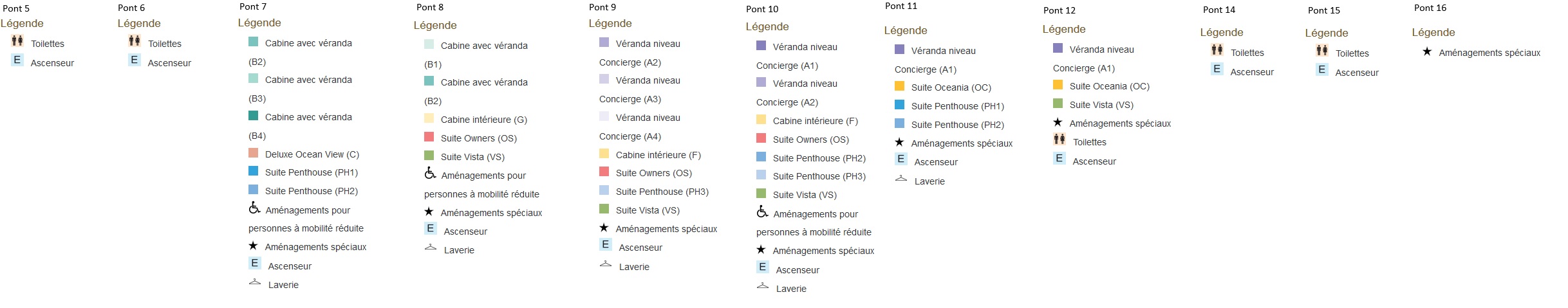The image size is (1568, 308).
Task: Select the Suite Owners (OS) swatch in Pont 8
Action: [x=429, y=137]
